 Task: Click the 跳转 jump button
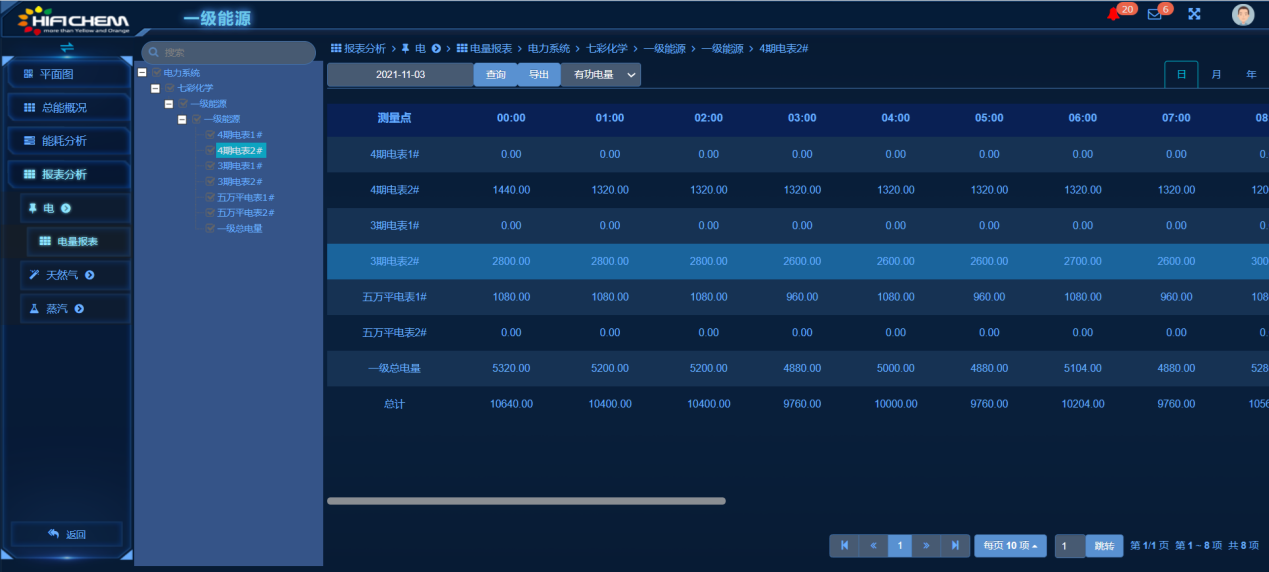[x=1104, y=546]
